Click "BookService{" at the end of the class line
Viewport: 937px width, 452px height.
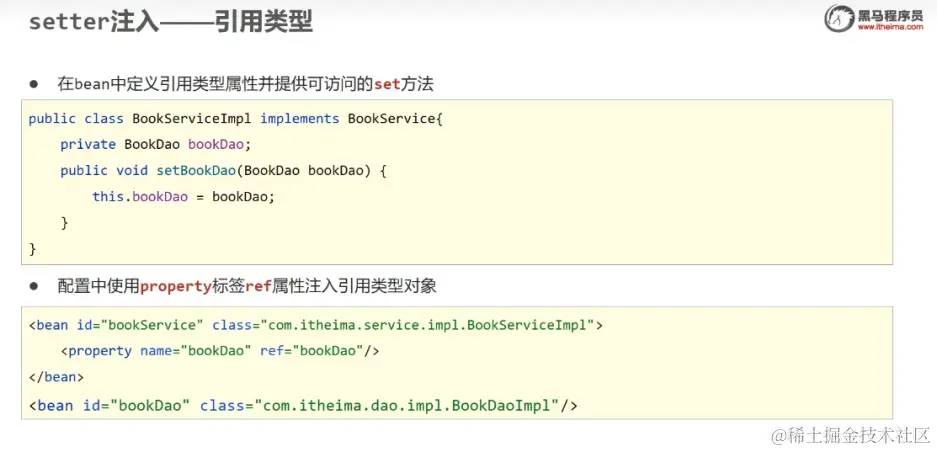395,118
